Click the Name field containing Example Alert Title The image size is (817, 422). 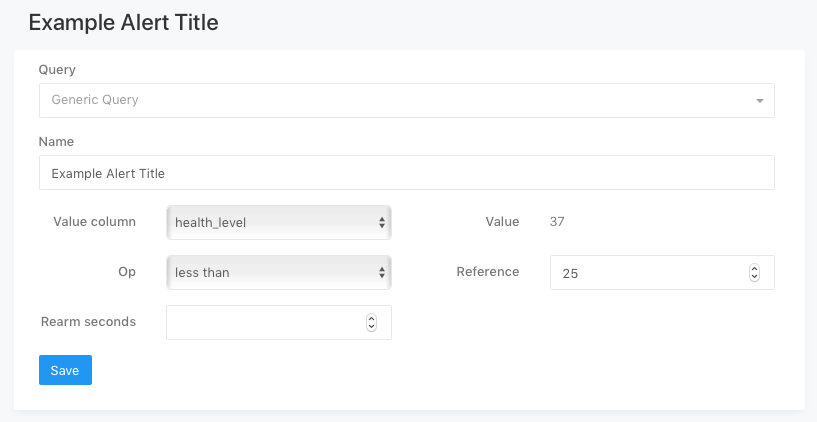(406, 173)
